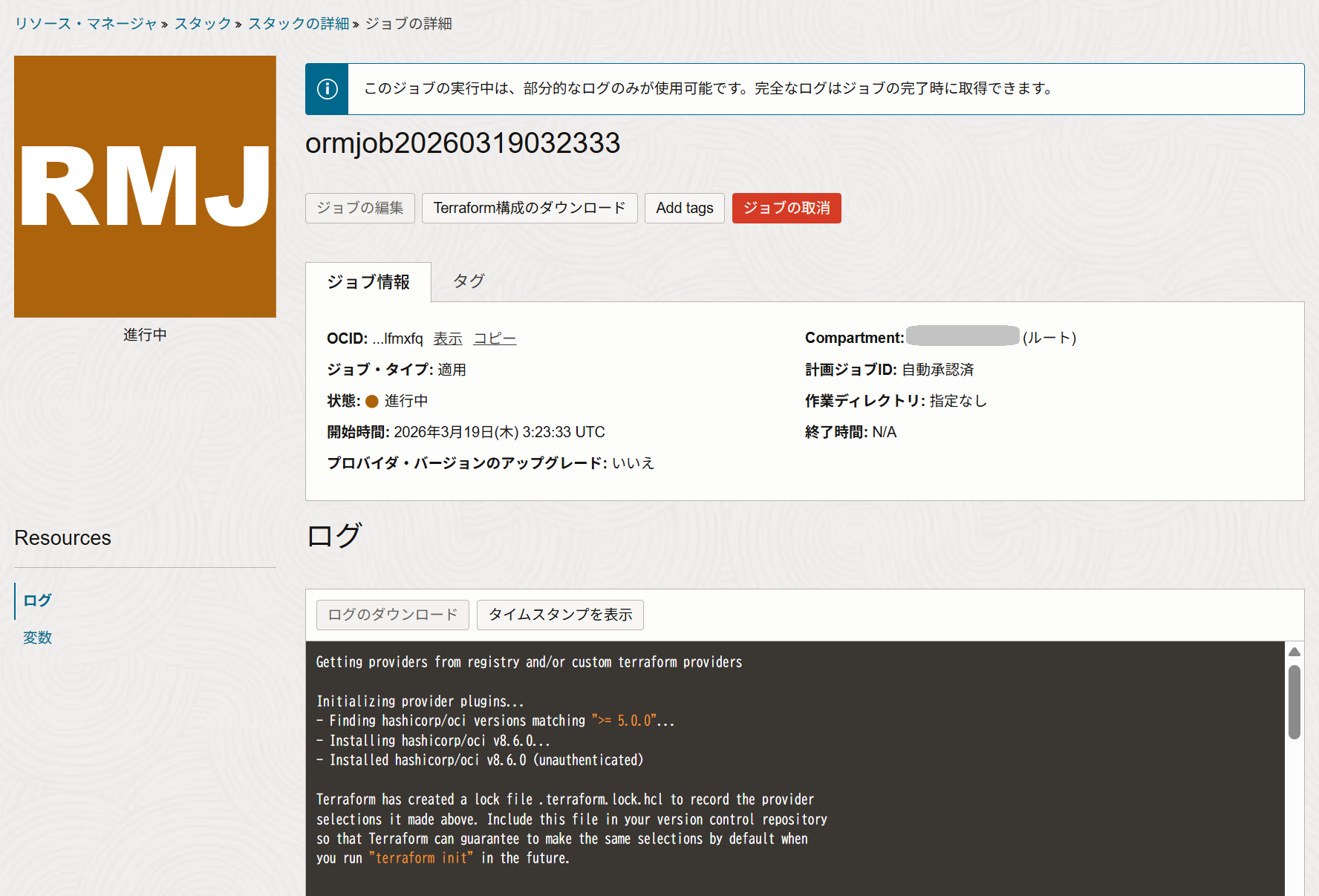Image resolution: width=1319 pixels, height=896 pixels.
Task: Download the logs via ログのダウンロード
Action: pos(392,615)
